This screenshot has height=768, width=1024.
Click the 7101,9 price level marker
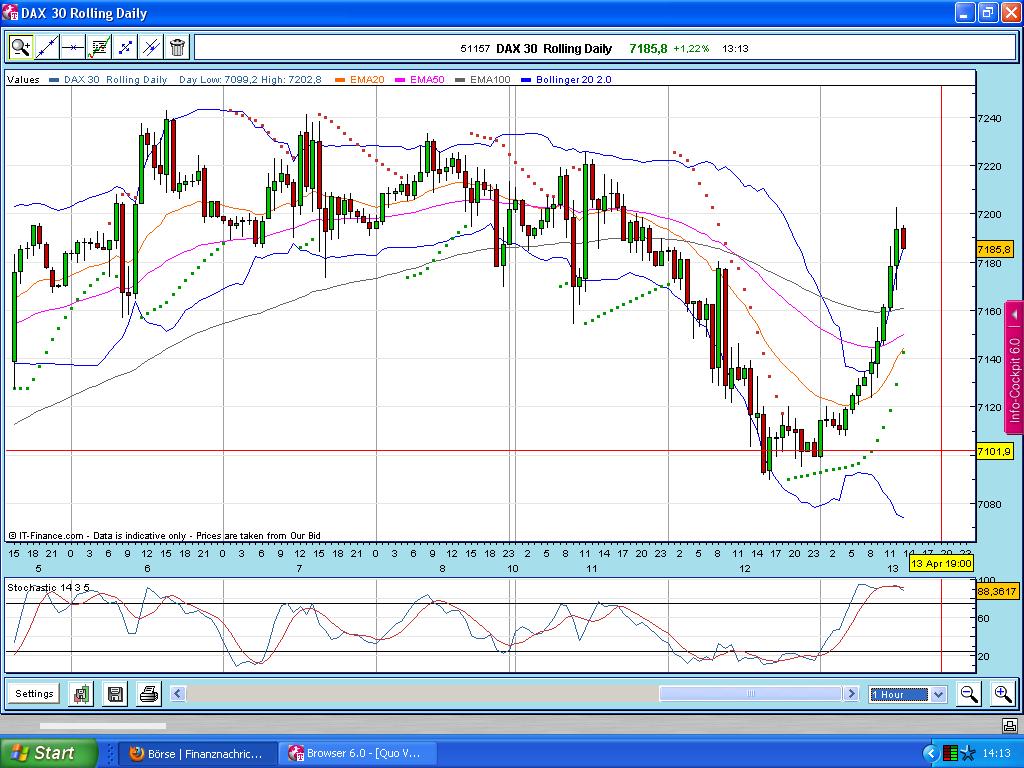(994, 451)
